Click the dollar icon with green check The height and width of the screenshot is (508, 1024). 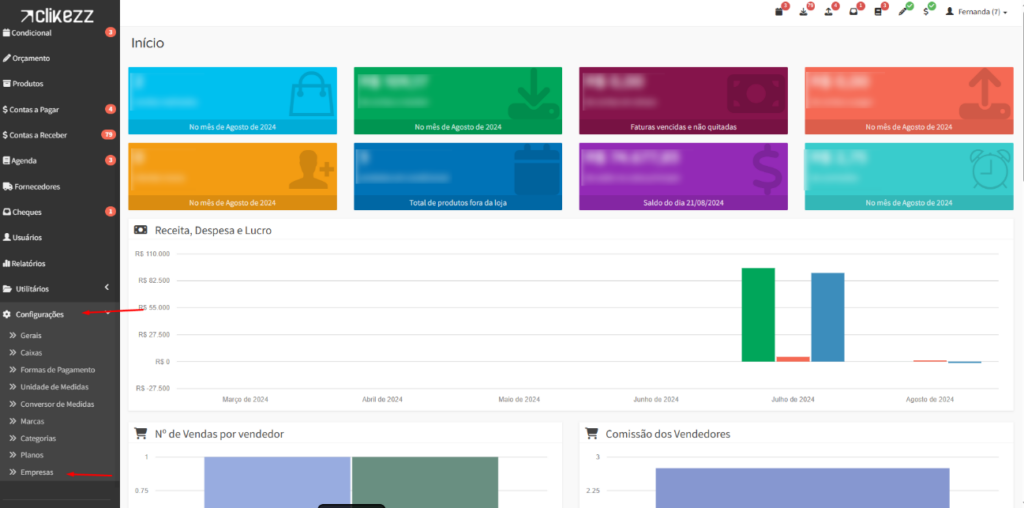[927, 12]
